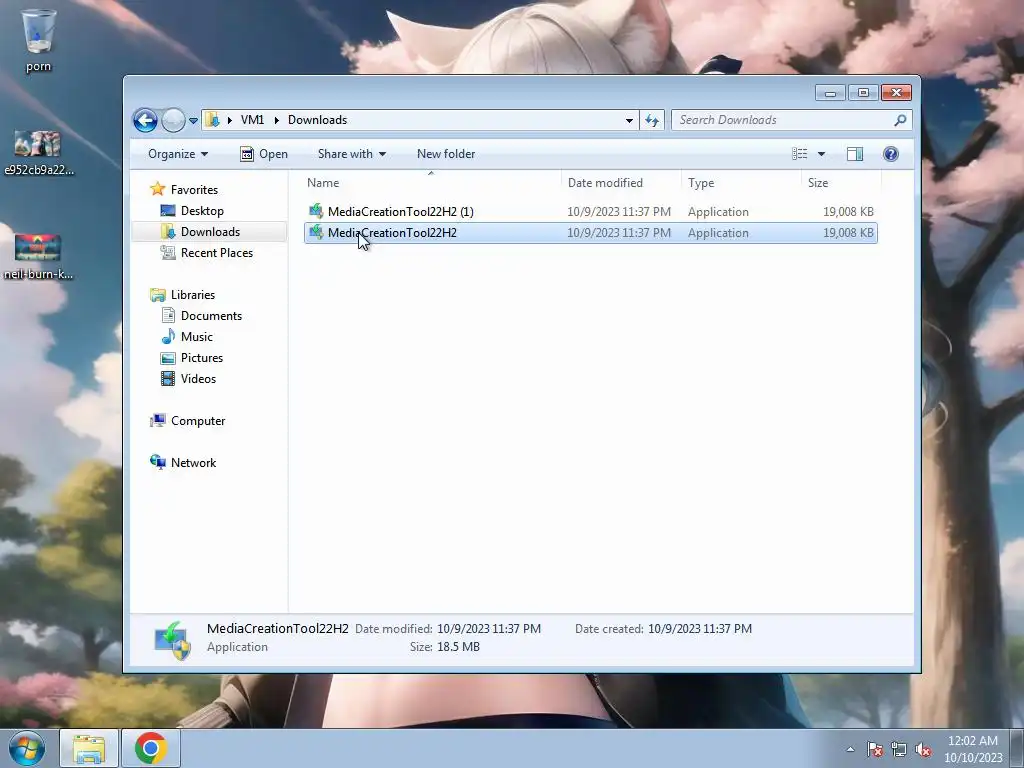The image size is (1024, 768).
Task: Select MediaCreationTool22H2 (1) file
Action: point(590,212)
